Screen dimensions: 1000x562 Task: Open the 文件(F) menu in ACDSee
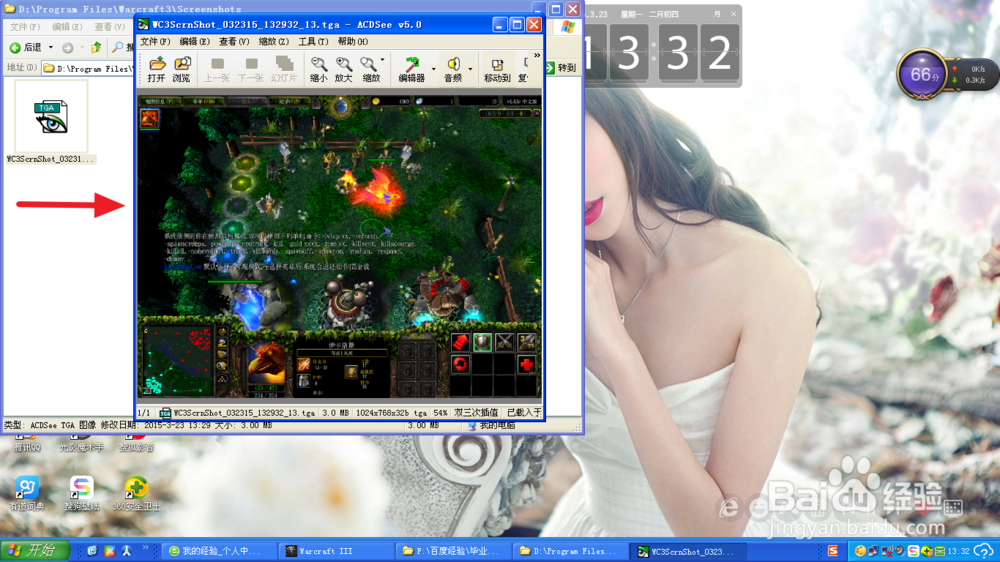(x=155, y=41)
